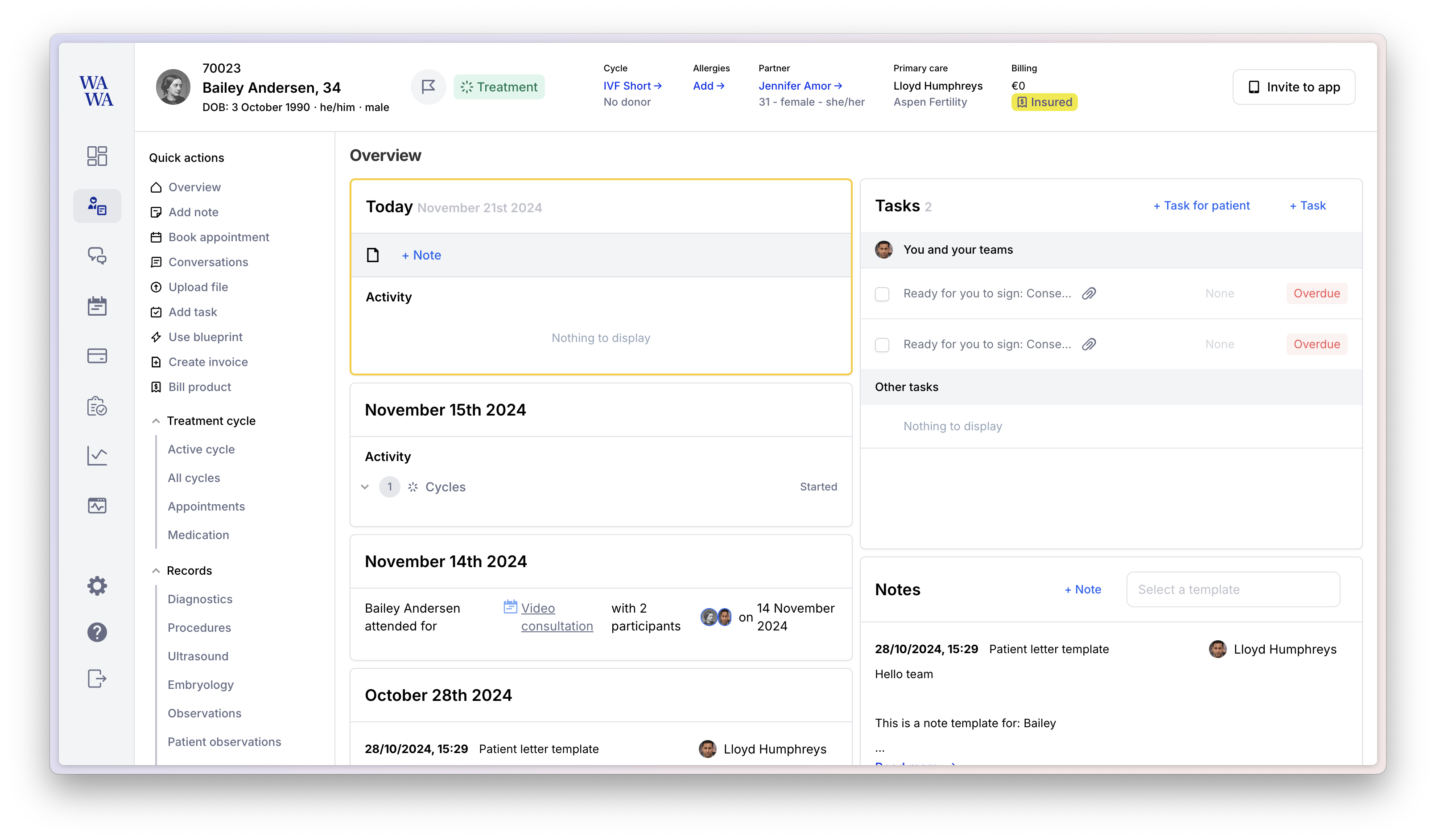Open the dashboard icon in left sidebar
The width and height of the screenshot is (1436, 840).
[x=97, y=156]
